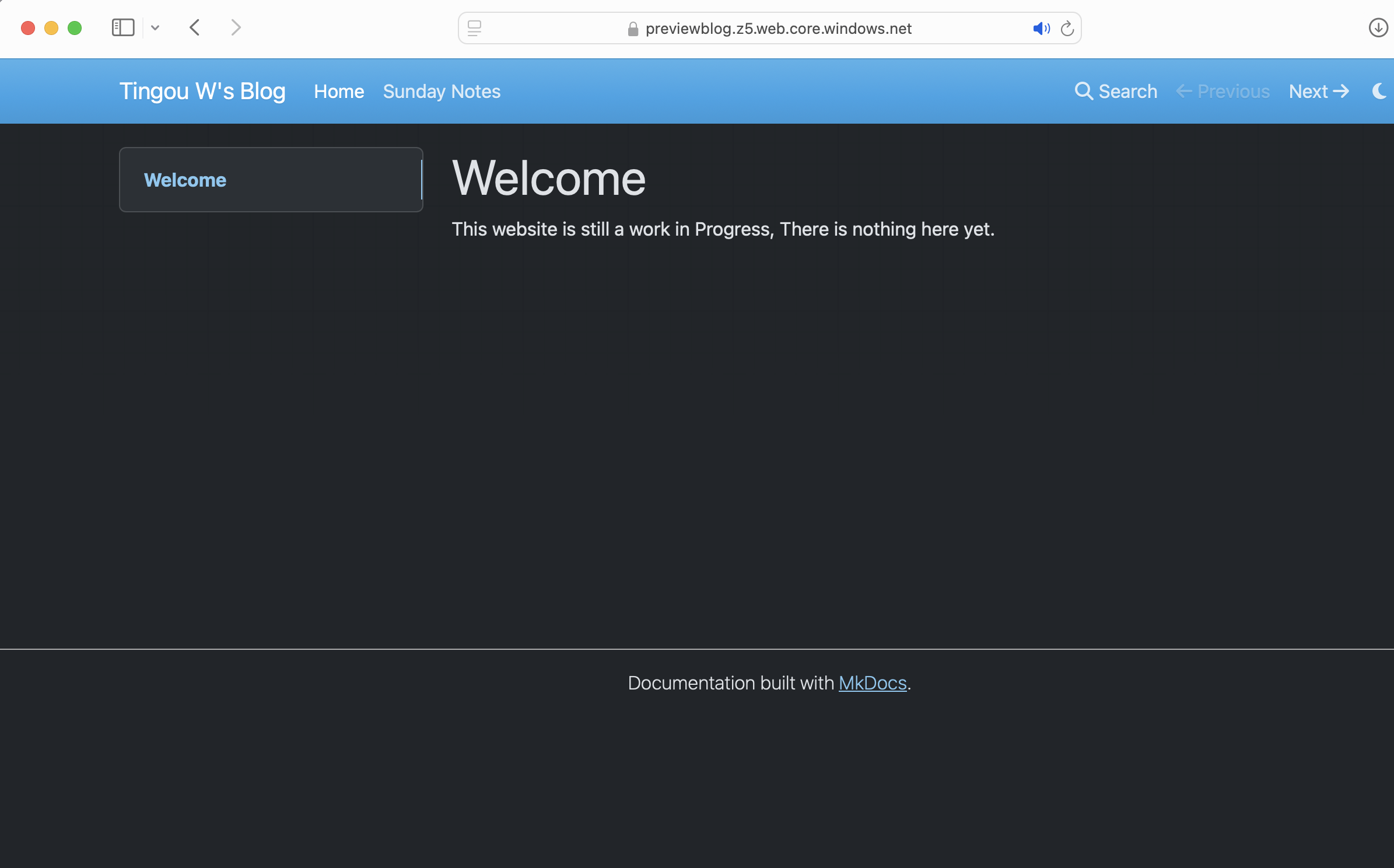Open the Downloads panel in Safari

(x=1378, y=27)
